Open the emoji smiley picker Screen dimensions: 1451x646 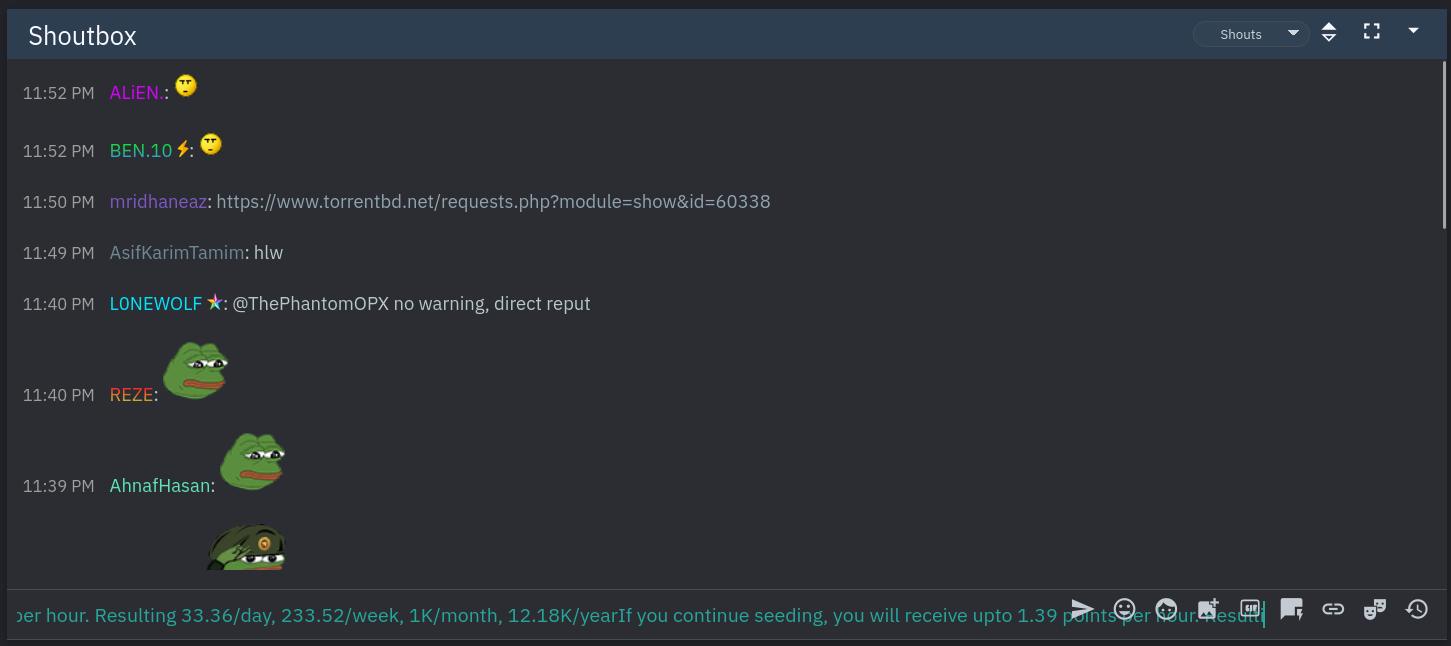[1125, 609]
